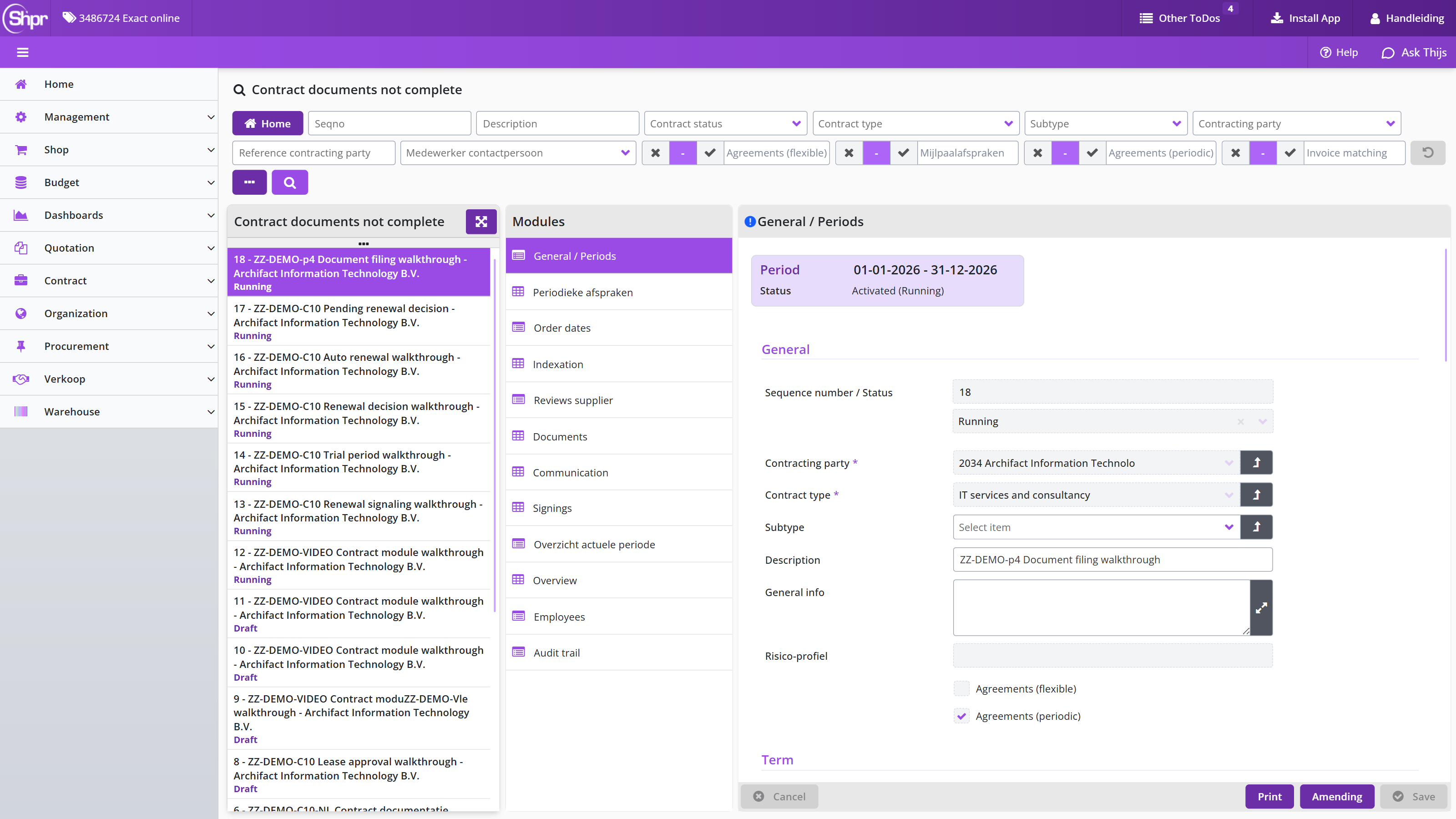Open Subtype record arrow button

pos(1256,527)
